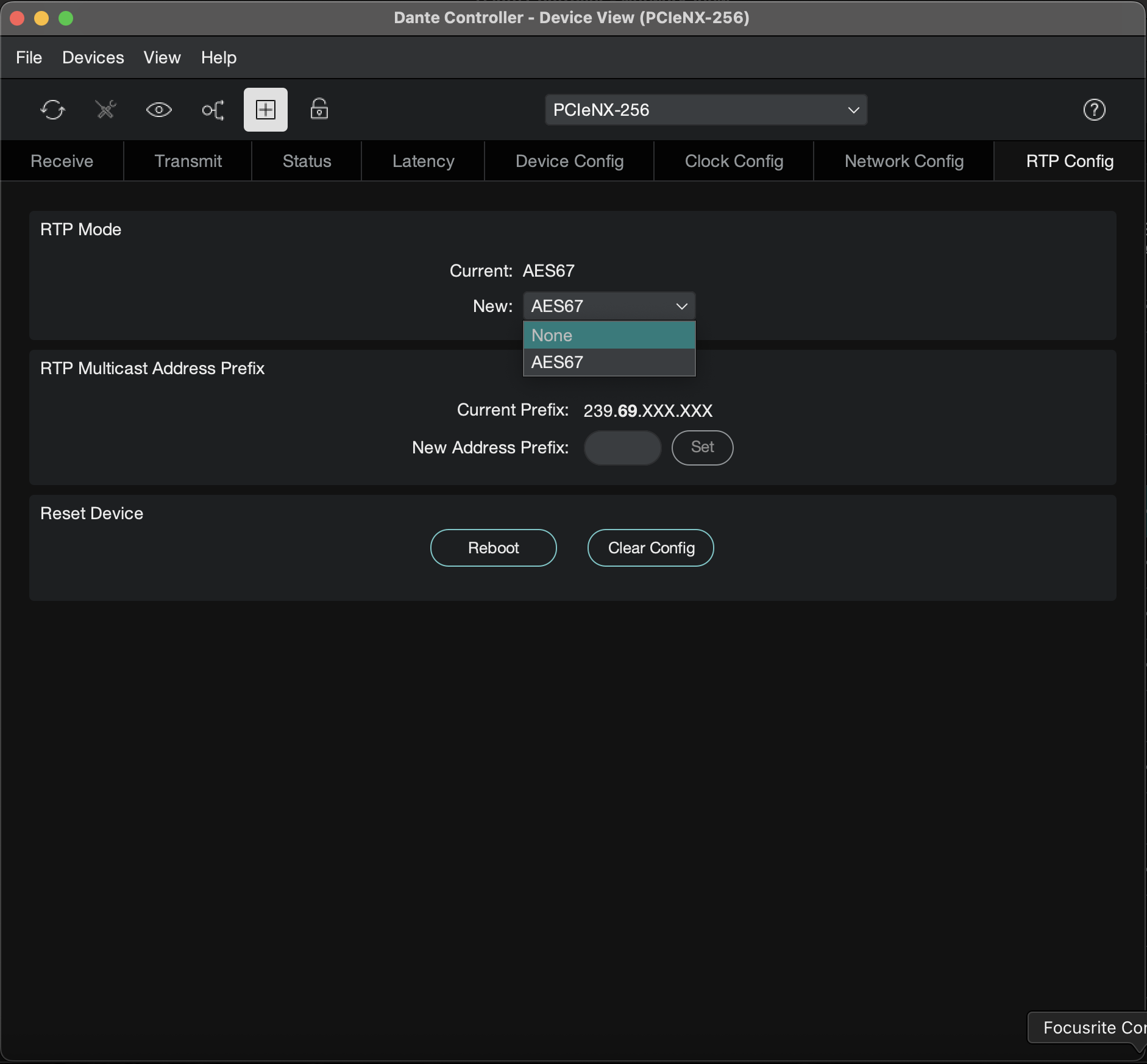1147x1064 pixels.
Task: Click the channel groups node icon
Action: pyautogui.click(x=213, y=110)
